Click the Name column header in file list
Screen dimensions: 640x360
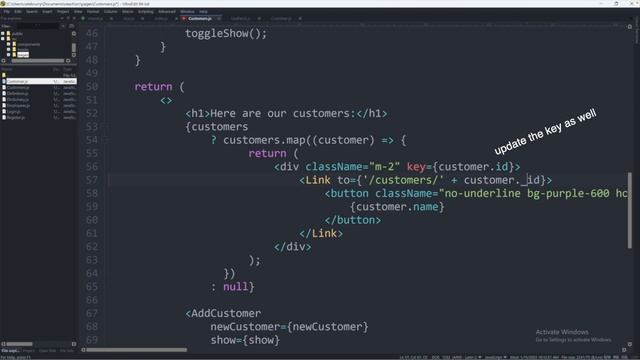7,69
